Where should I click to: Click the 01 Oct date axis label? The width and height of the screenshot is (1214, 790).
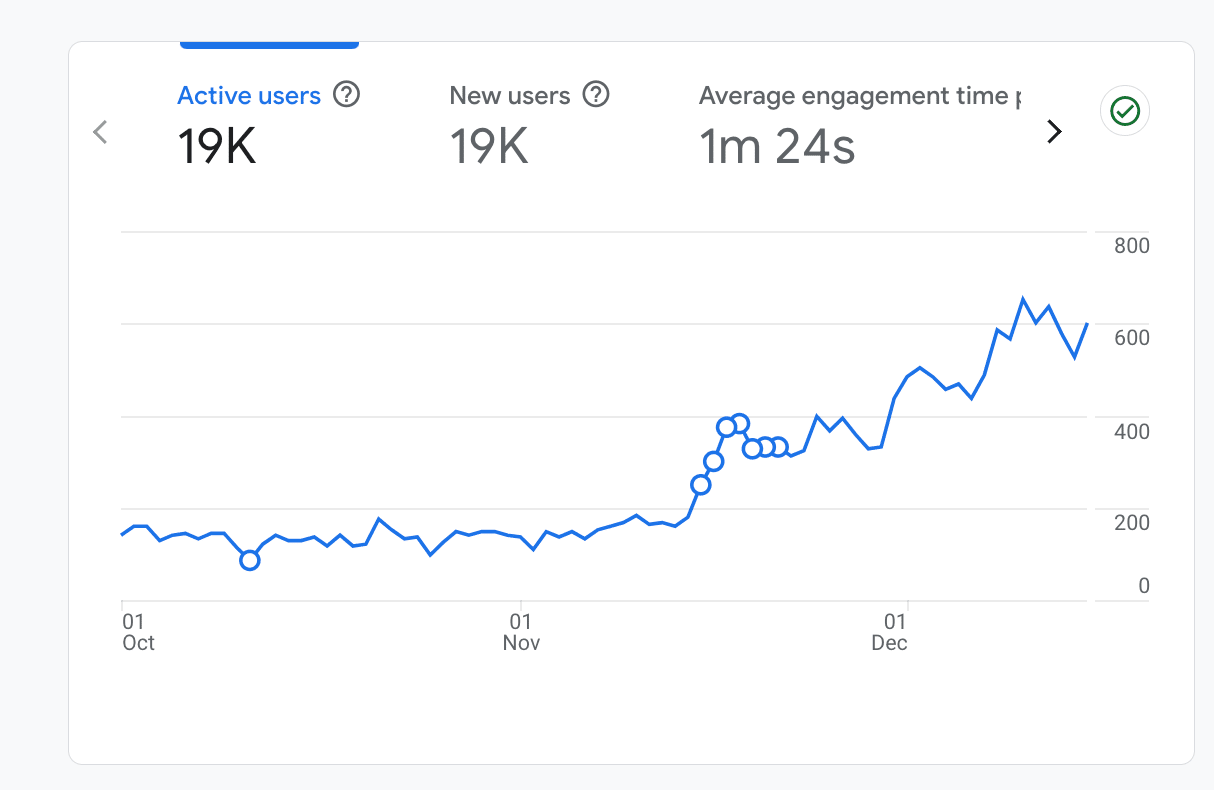pos(138,632)
